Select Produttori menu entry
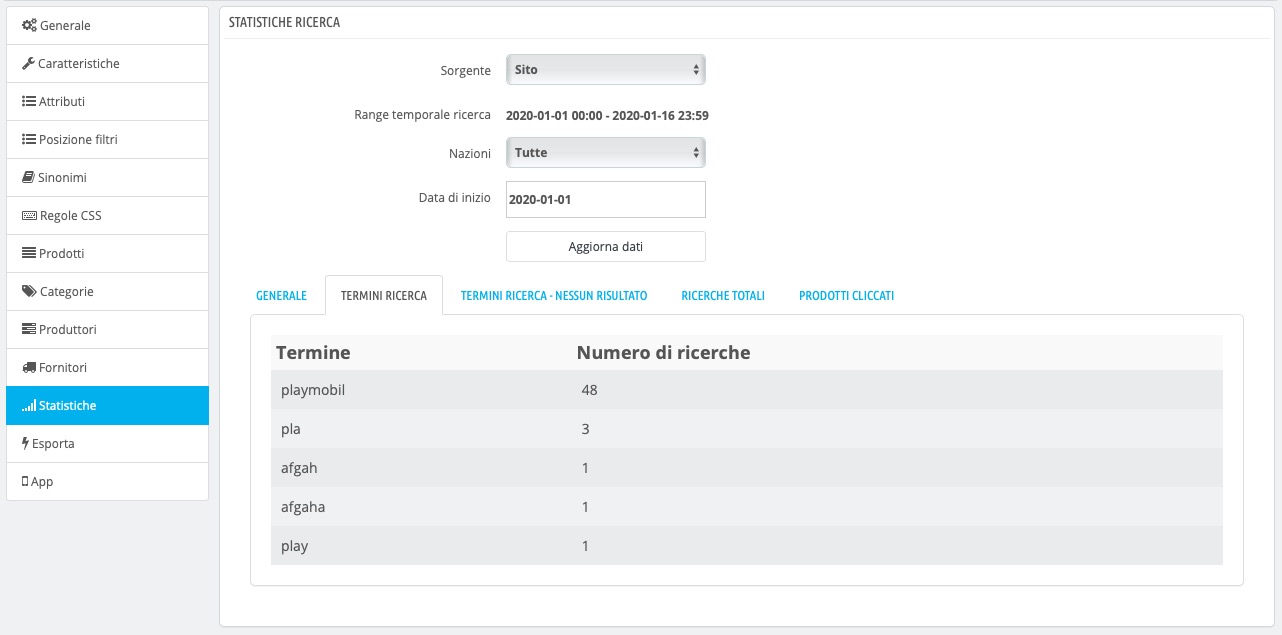The height and width of the screenshot is (635, 1282). [108, 329]
